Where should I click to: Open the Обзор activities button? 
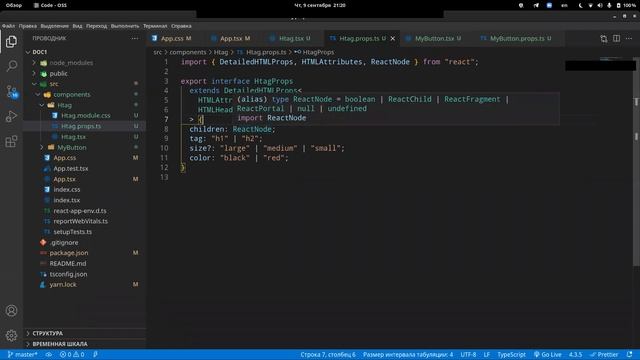point(13,5)
